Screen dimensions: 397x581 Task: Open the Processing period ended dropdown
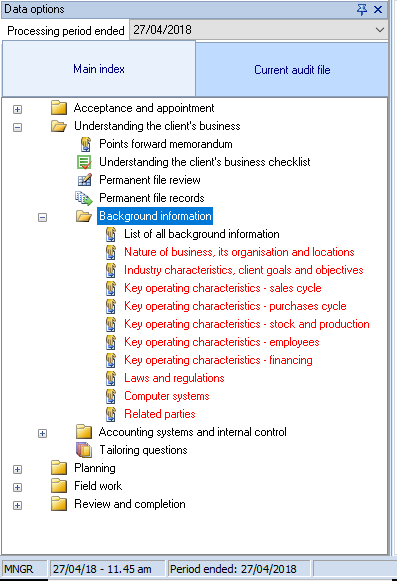(x=380, y=30)
